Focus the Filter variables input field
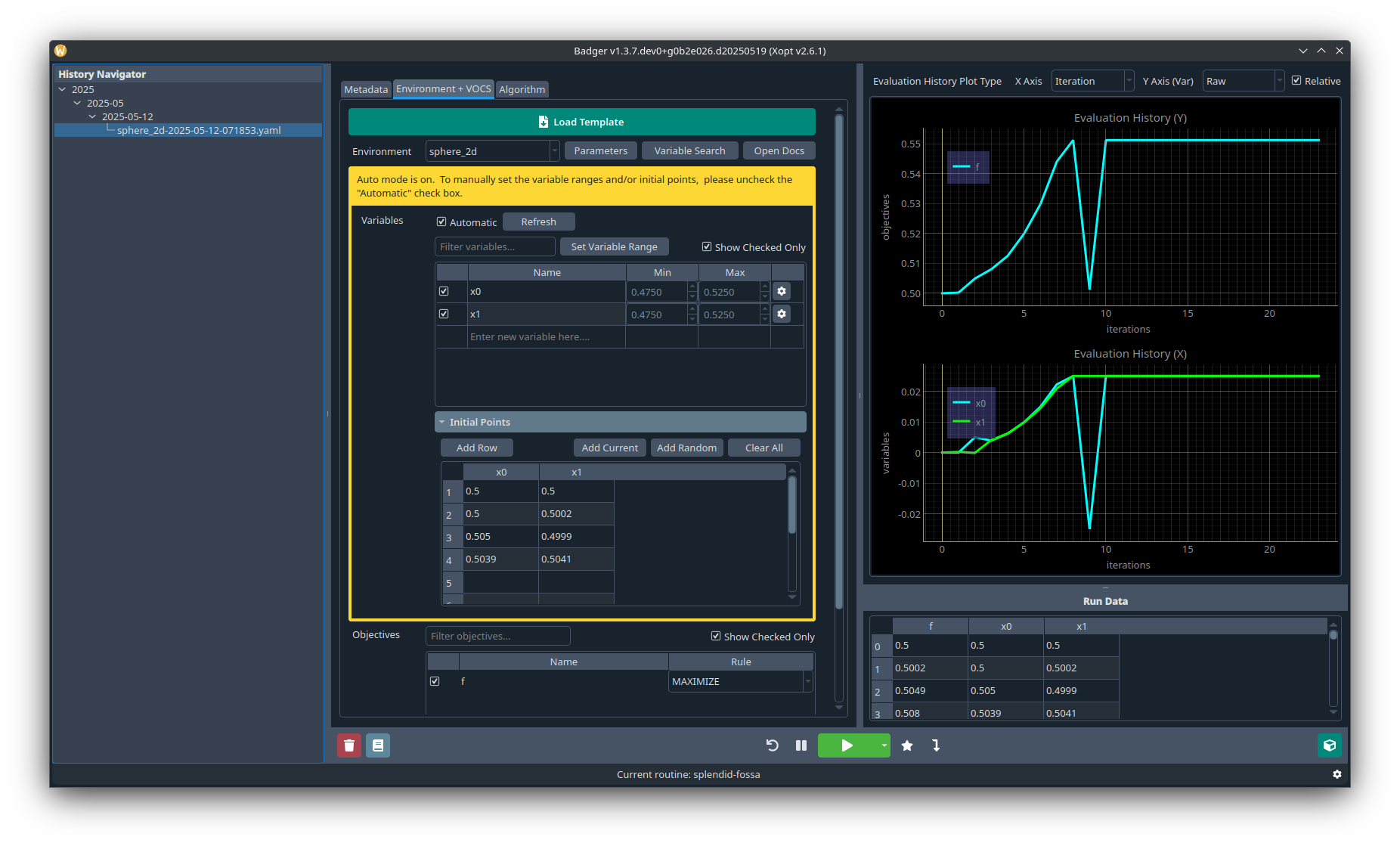The height and width of the screenshot is (846, 1400). [x=494, y=246]
